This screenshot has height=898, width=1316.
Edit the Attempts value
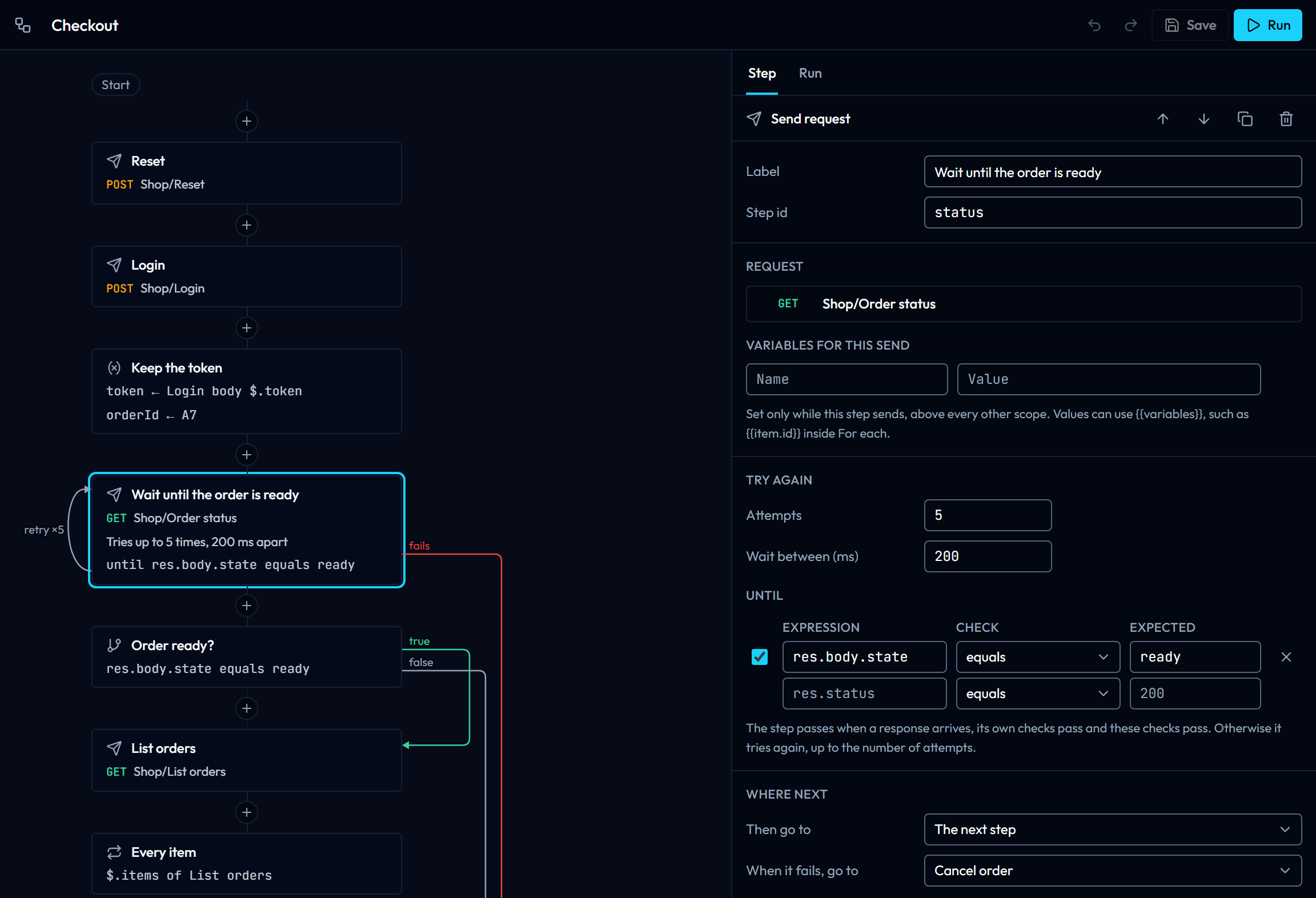pyautogui.click(x=988, y=515)
